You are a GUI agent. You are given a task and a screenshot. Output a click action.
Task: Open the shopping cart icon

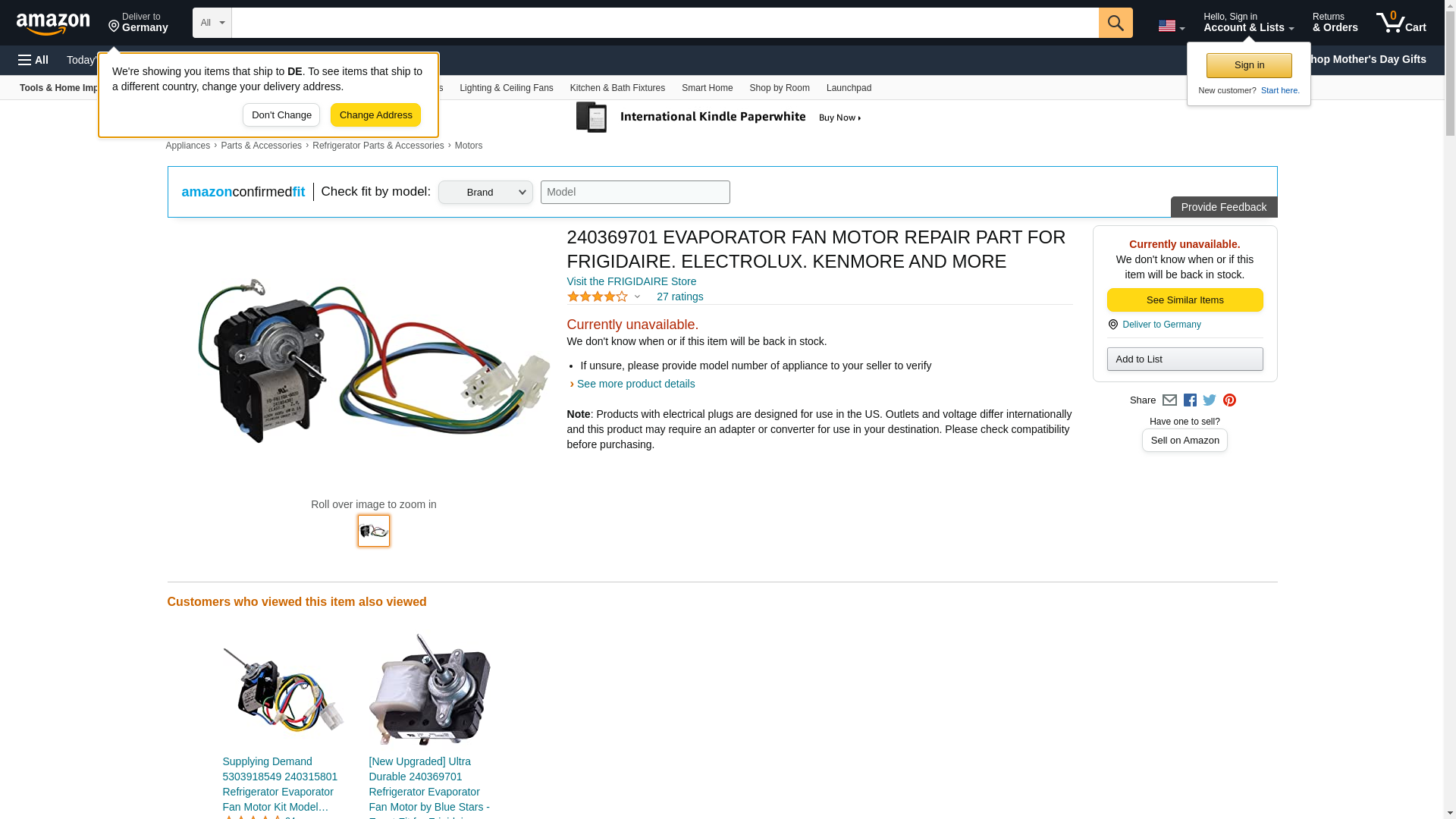pos(1401,23)
